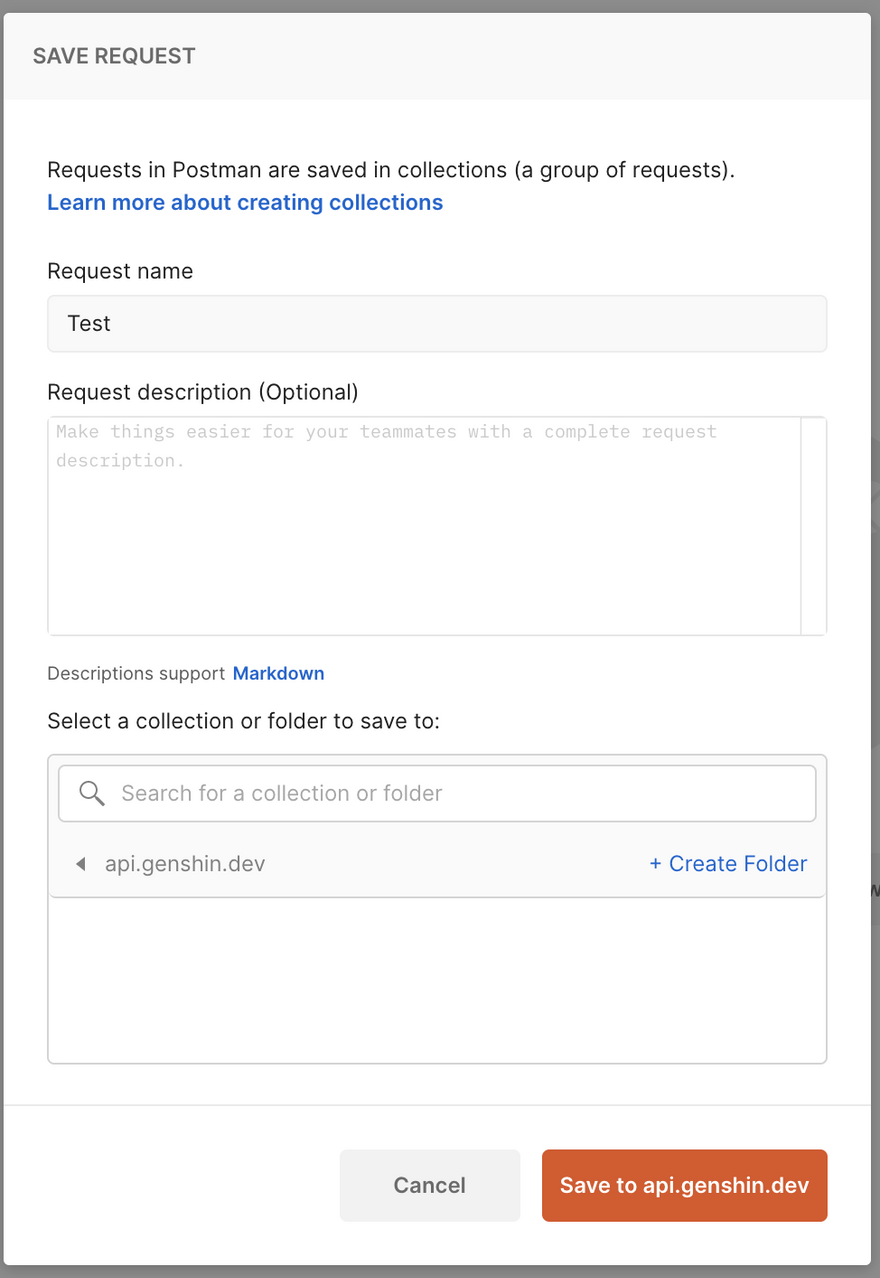Click the Cancel button
The image size is (880, 1278).
[430, 1185]
